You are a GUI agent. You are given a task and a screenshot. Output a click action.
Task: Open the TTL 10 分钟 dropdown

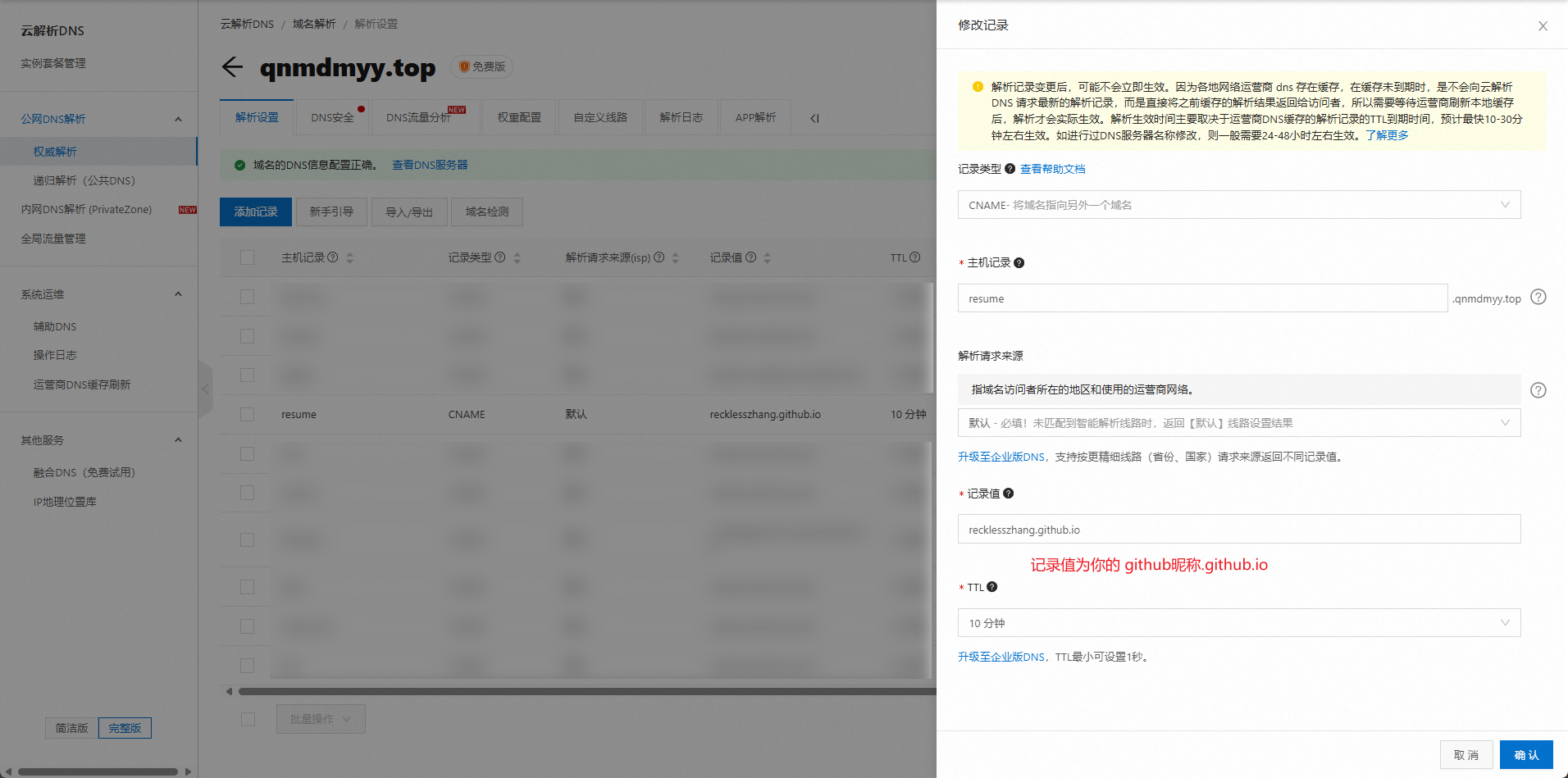click(1238, 623)
